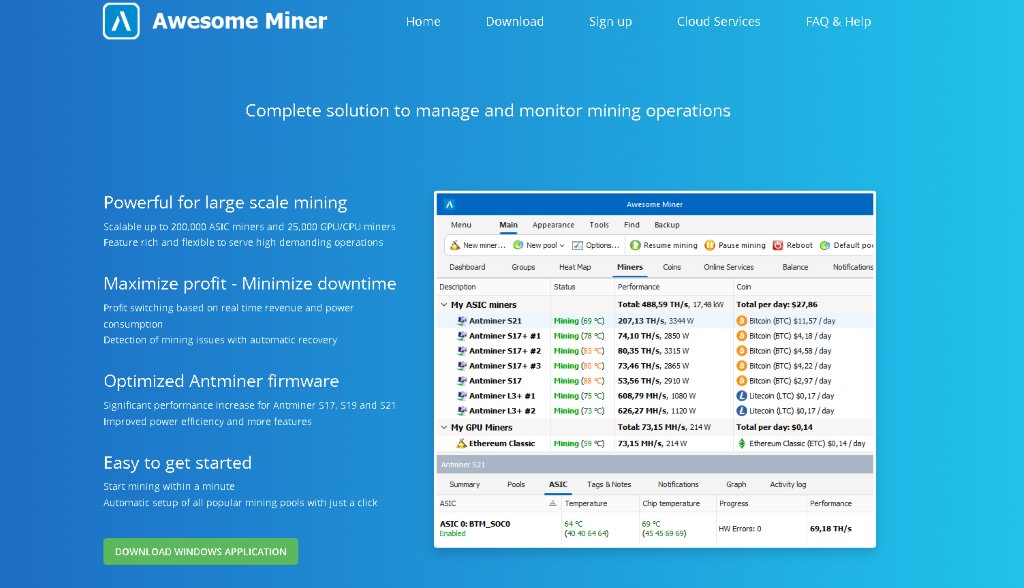Select 'Total: 488,59 TH/s' performance text

coord(654,304)
